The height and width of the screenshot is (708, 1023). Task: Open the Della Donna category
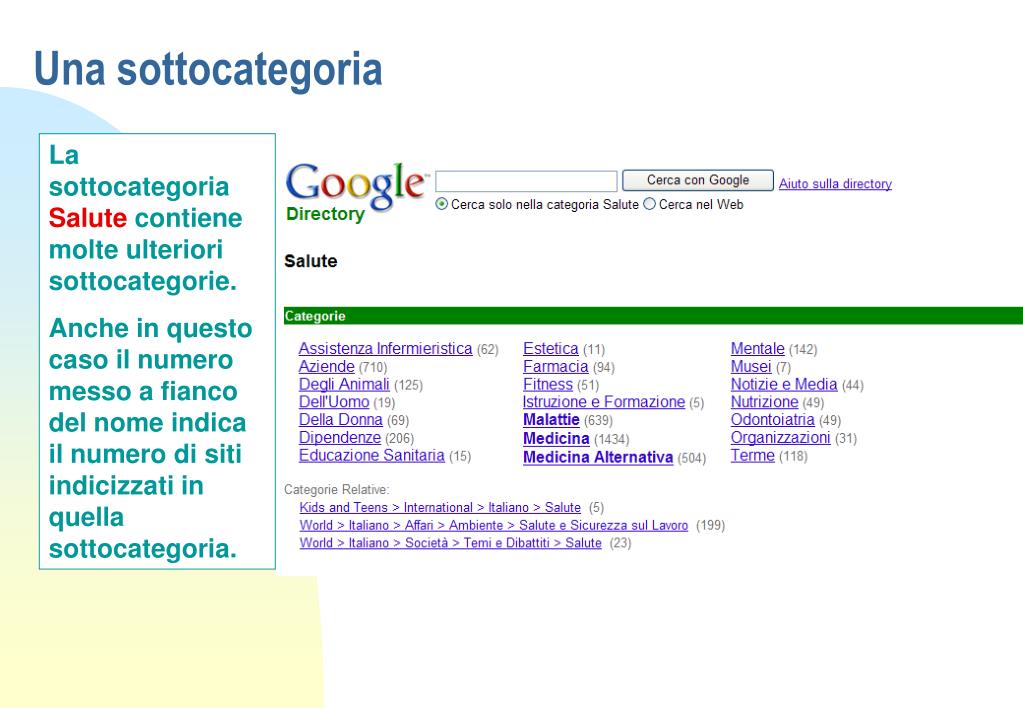point(341,420)
